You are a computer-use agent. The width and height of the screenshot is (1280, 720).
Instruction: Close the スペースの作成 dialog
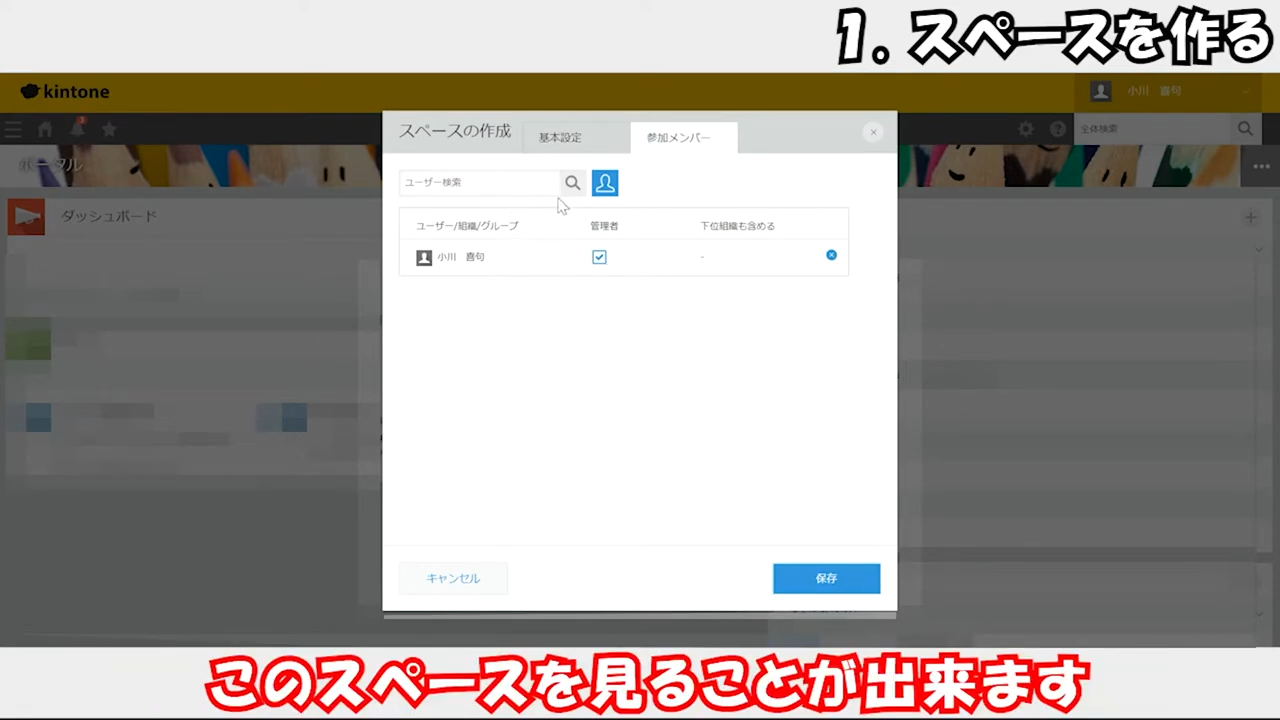(x=873, y=132)
